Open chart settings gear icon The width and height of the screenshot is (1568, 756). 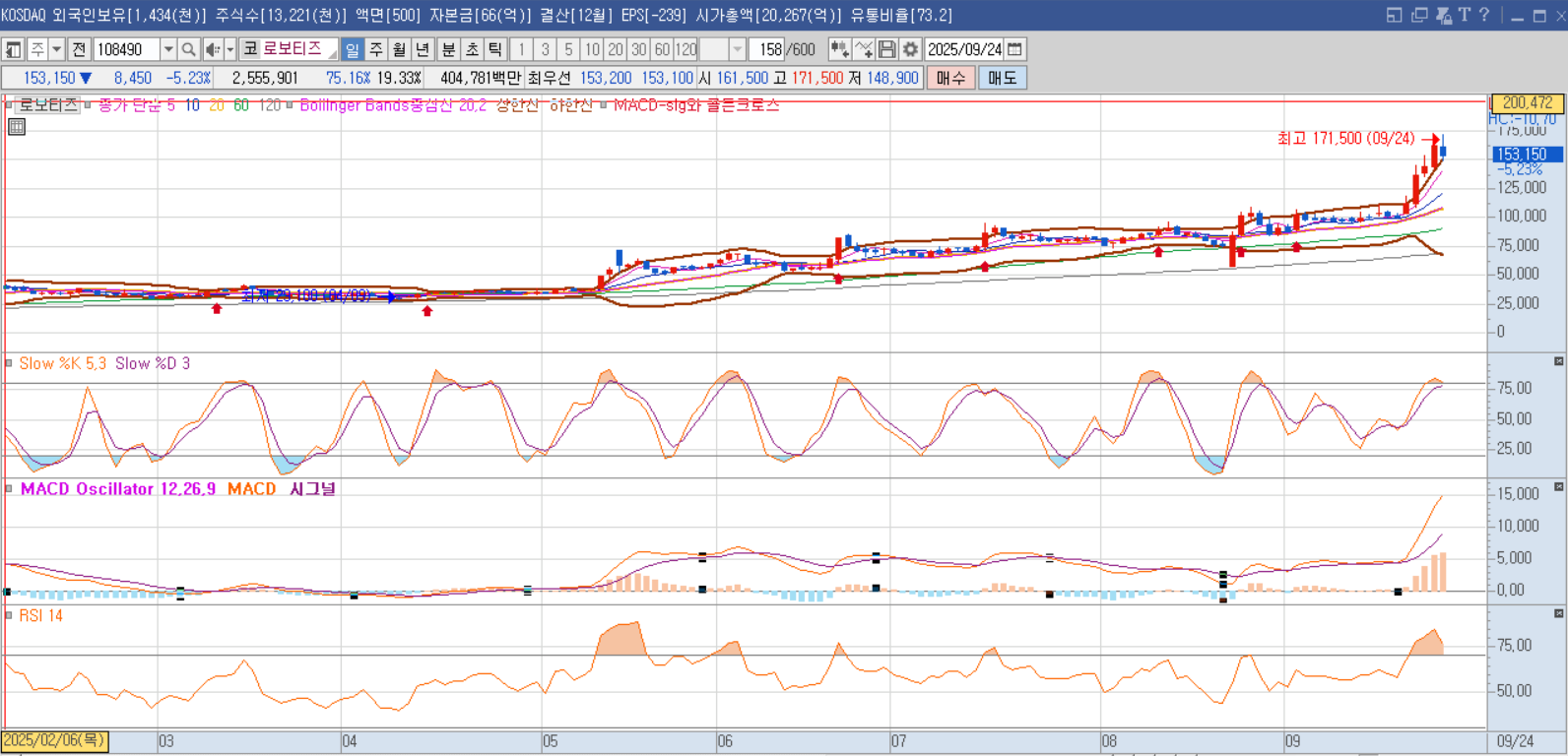click(910, 49)
